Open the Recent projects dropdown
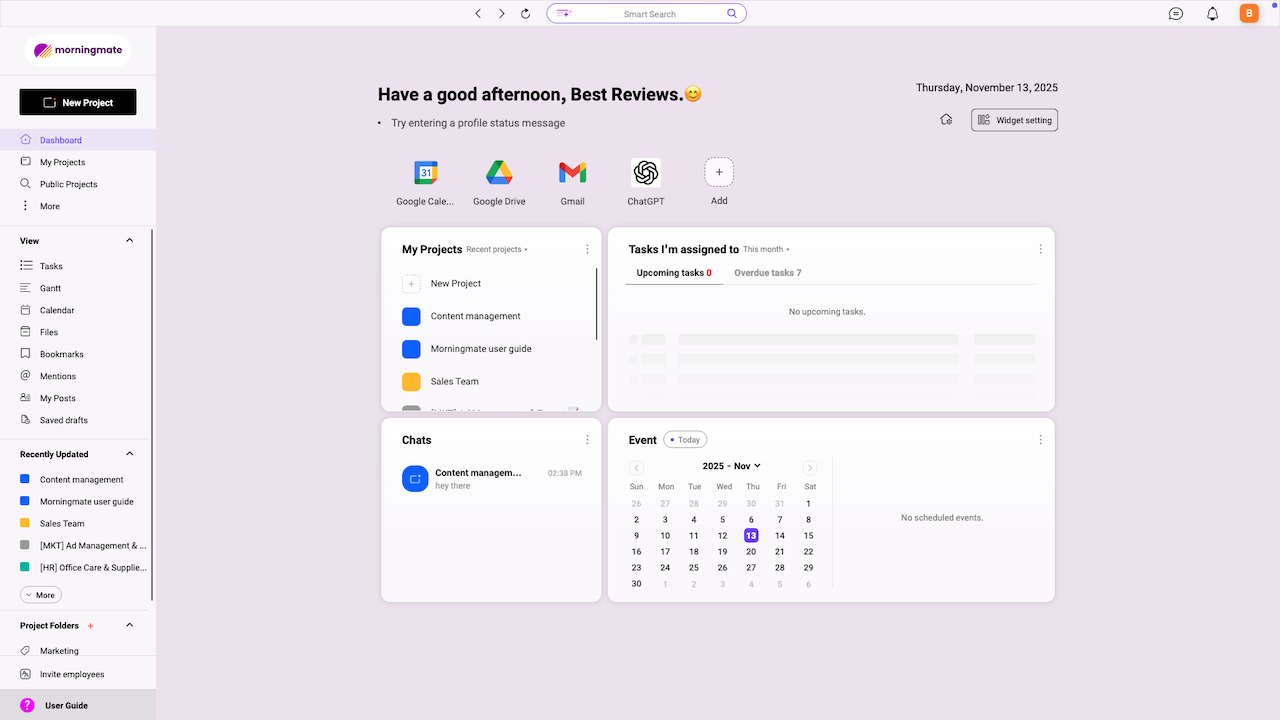This screenshot has height=720, width=1280. pyautogui.click(x=495, y=249)
